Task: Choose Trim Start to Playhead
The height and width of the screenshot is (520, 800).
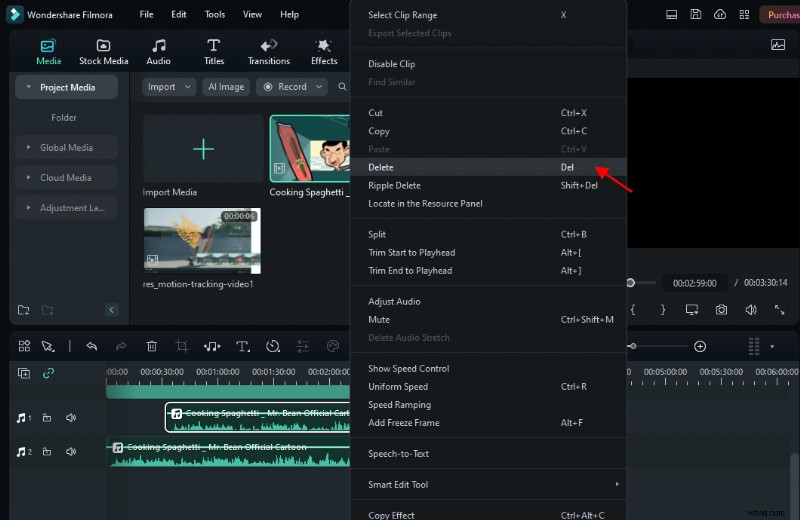Action: [x=488, y=253]
